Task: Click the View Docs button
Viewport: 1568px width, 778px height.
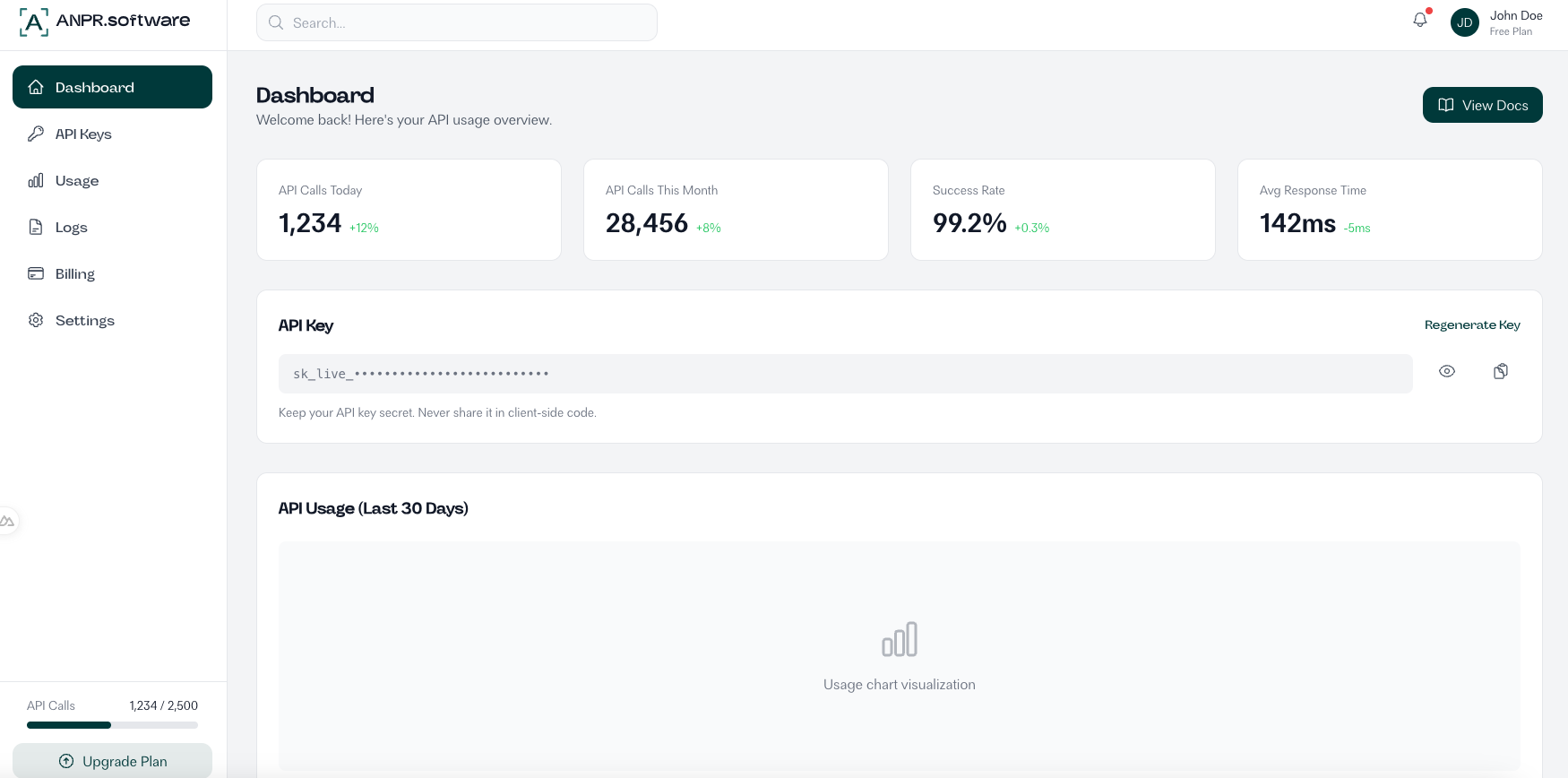Action: click(x=1482, y=105)
